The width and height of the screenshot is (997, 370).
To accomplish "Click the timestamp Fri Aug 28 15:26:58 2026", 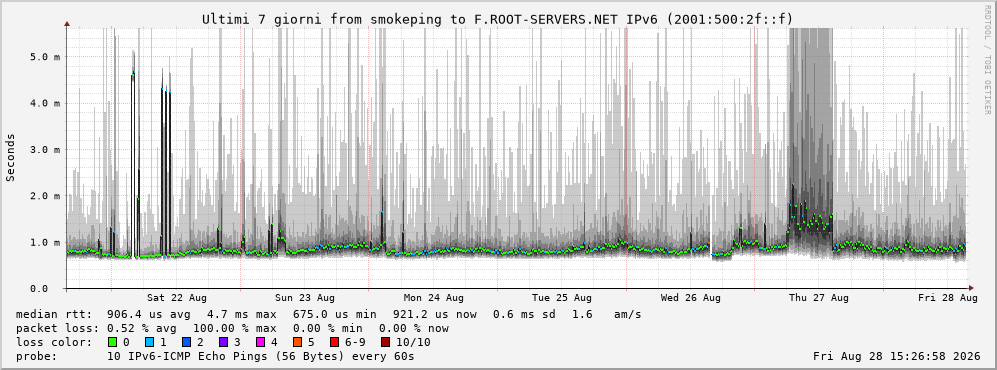I will [x=896, y=356].
